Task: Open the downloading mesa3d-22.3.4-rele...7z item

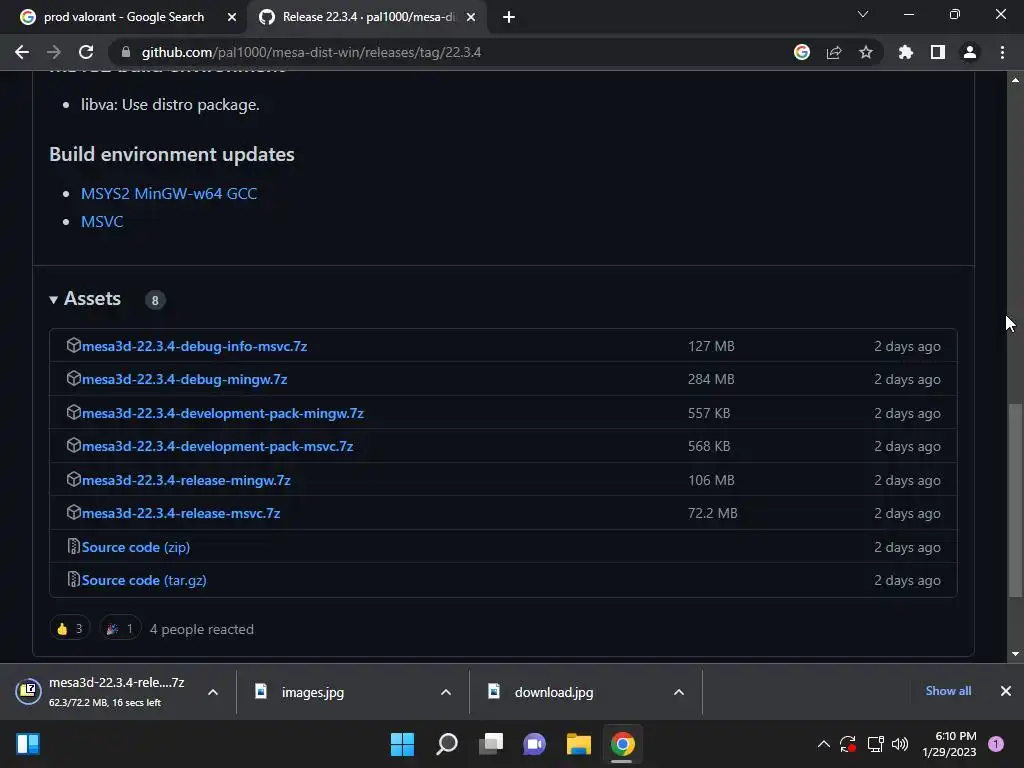Action: [x=104, y=692]
